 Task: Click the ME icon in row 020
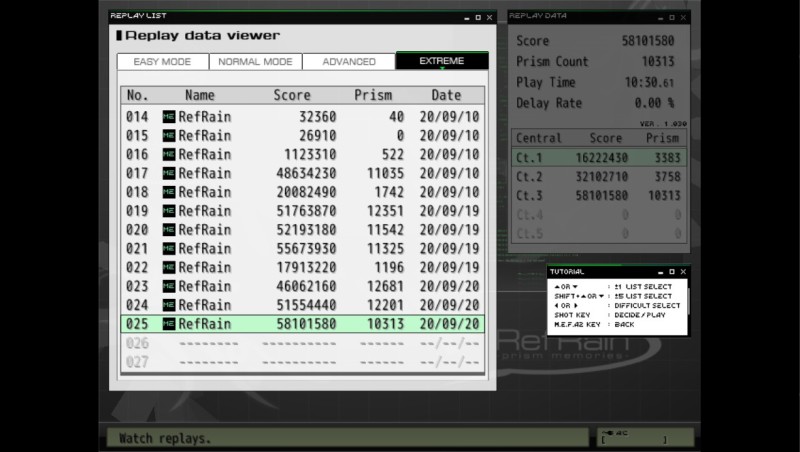[x=169, y=230]
